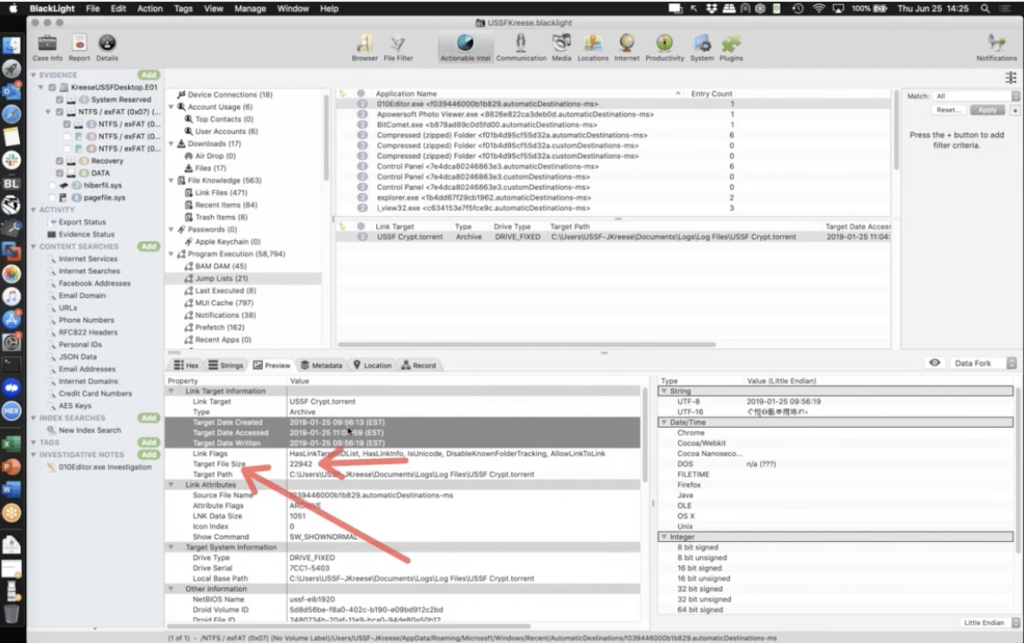Viewport: 1024px width, 643px height.
Task: Open the Match All dropdown
Action: (x=976, y=96)
